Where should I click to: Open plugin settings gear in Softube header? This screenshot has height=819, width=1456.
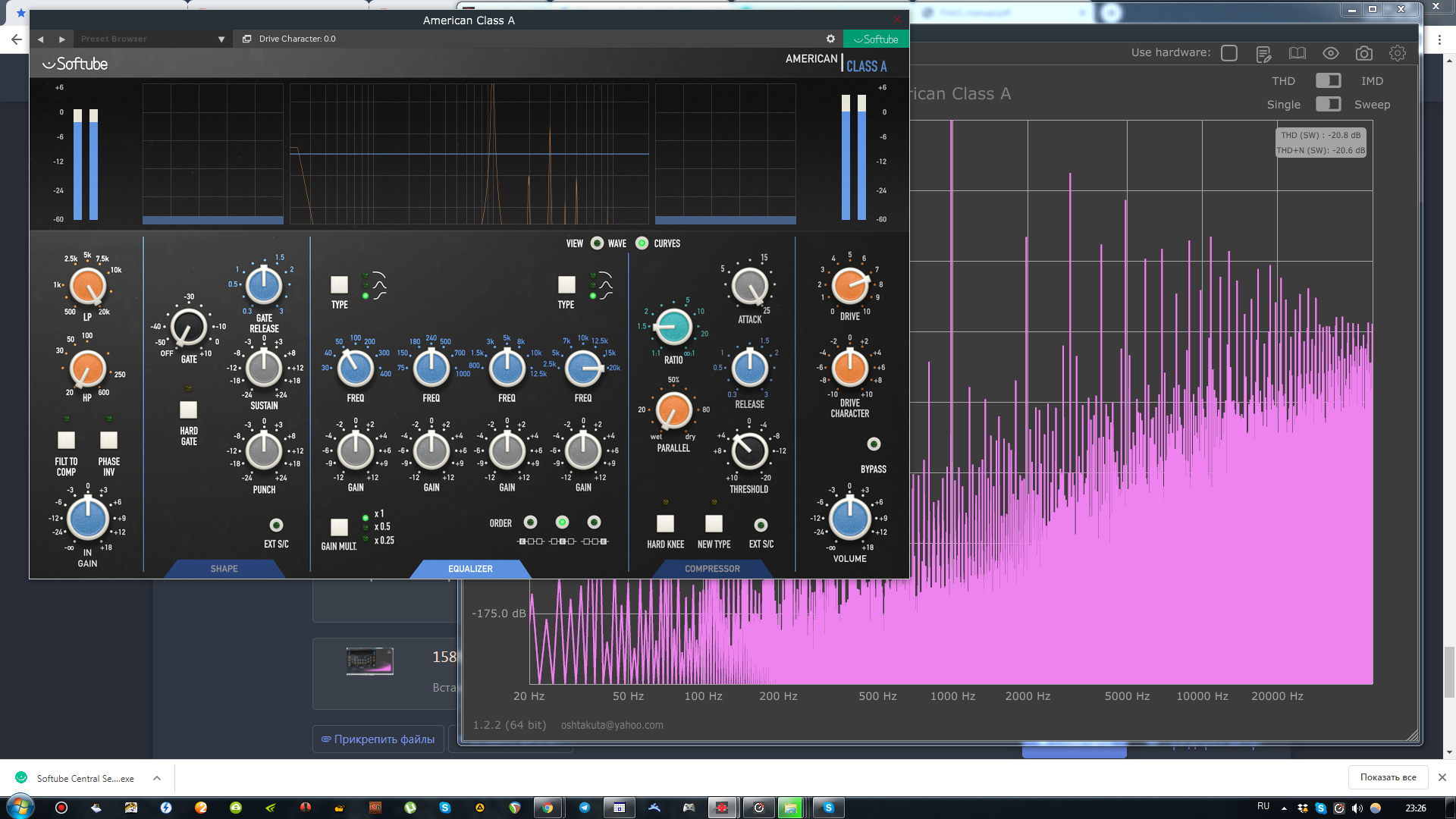[x=830, y=39]
